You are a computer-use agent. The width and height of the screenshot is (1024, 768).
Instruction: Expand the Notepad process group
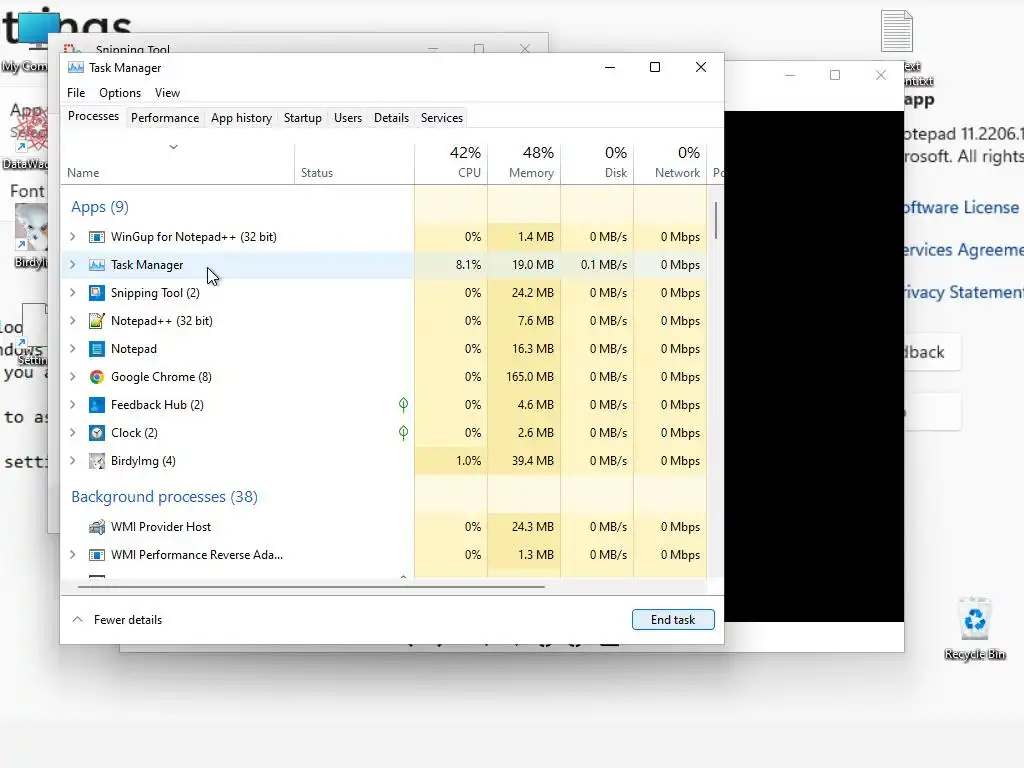(72, 349)
